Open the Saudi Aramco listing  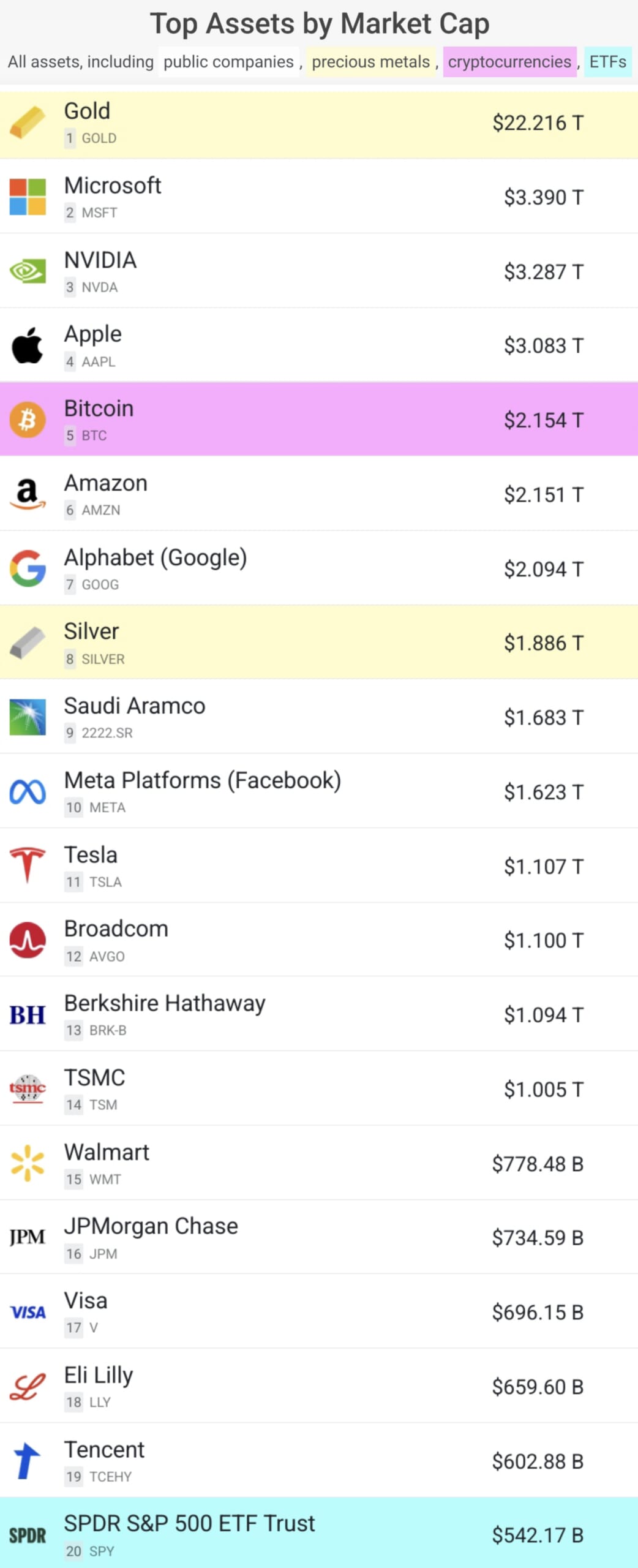tap(135, 706)
